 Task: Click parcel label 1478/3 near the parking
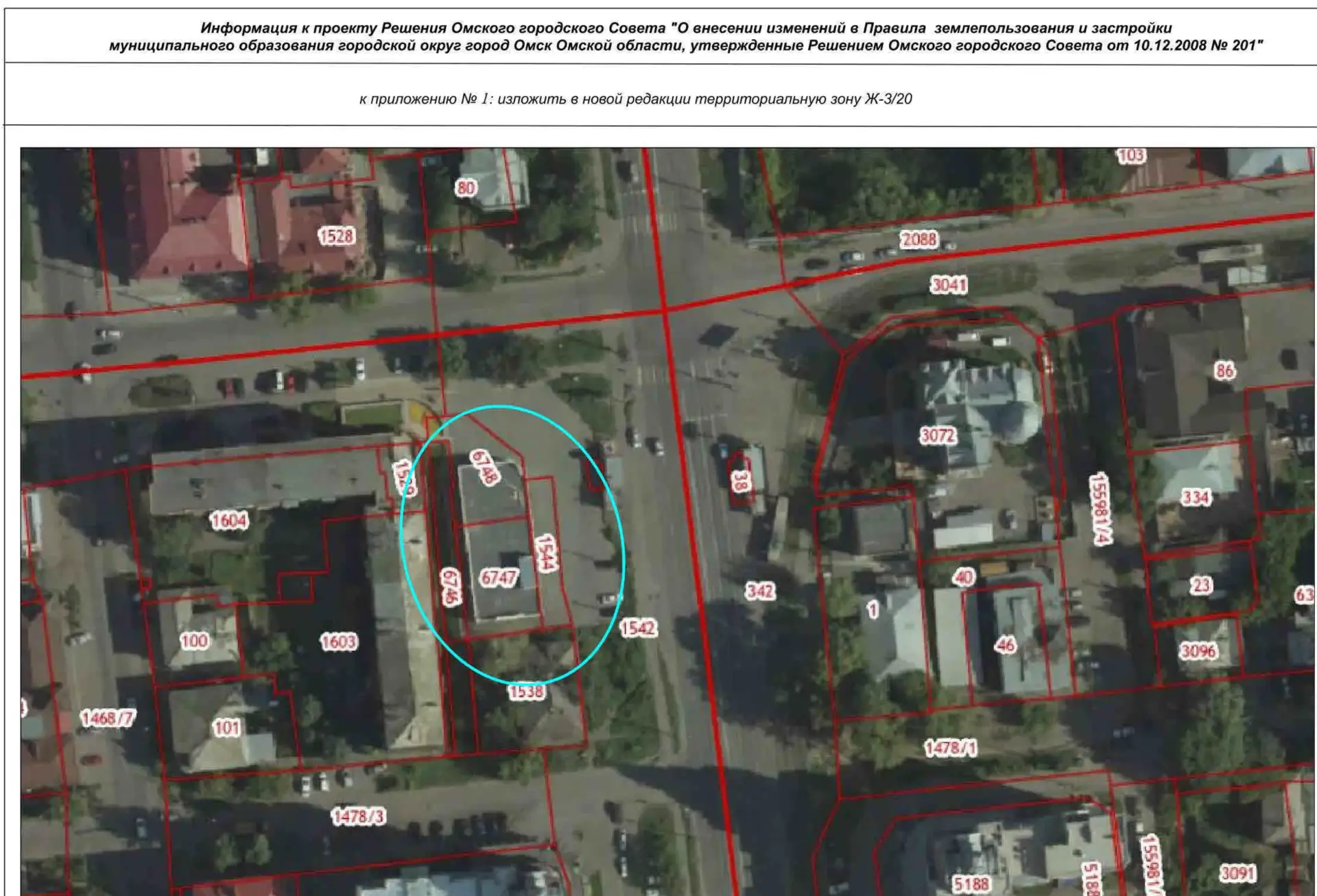pos(358,816)
